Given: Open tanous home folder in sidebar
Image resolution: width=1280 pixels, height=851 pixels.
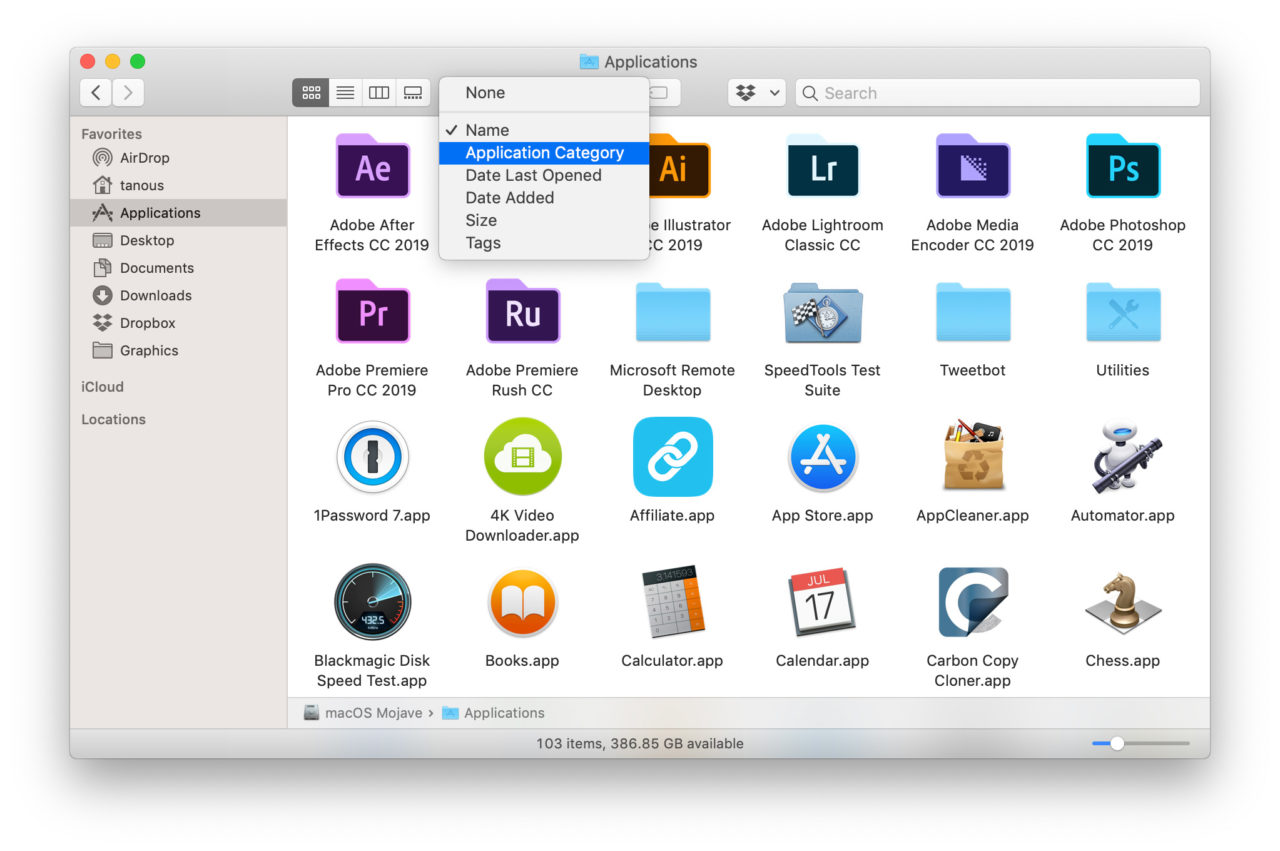Looking at the screenshot, I should [178, 185].
